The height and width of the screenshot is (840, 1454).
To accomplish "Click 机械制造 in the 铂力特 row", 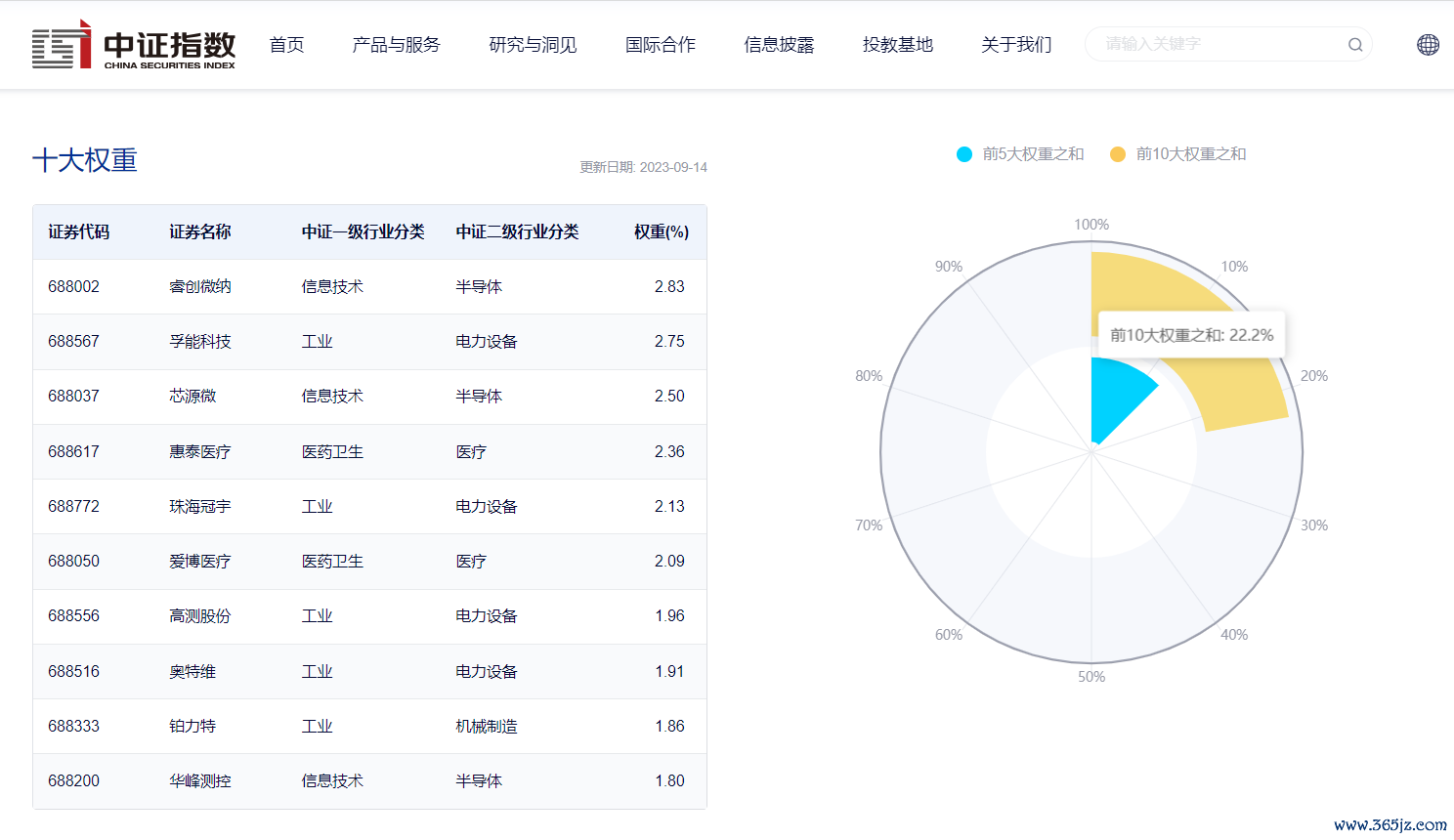I will [487, 727].
